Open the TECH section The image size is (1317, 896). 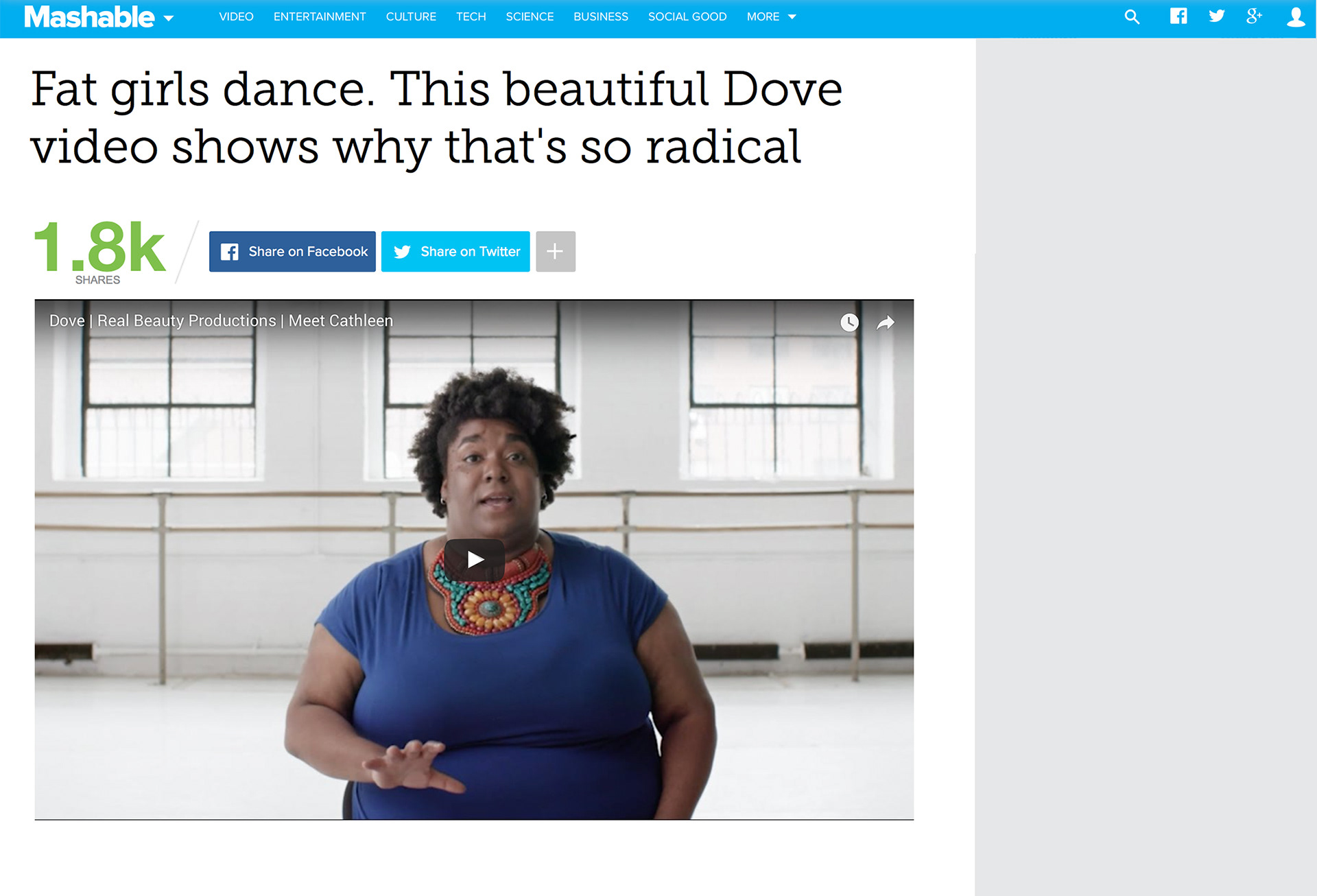(471, 16)
